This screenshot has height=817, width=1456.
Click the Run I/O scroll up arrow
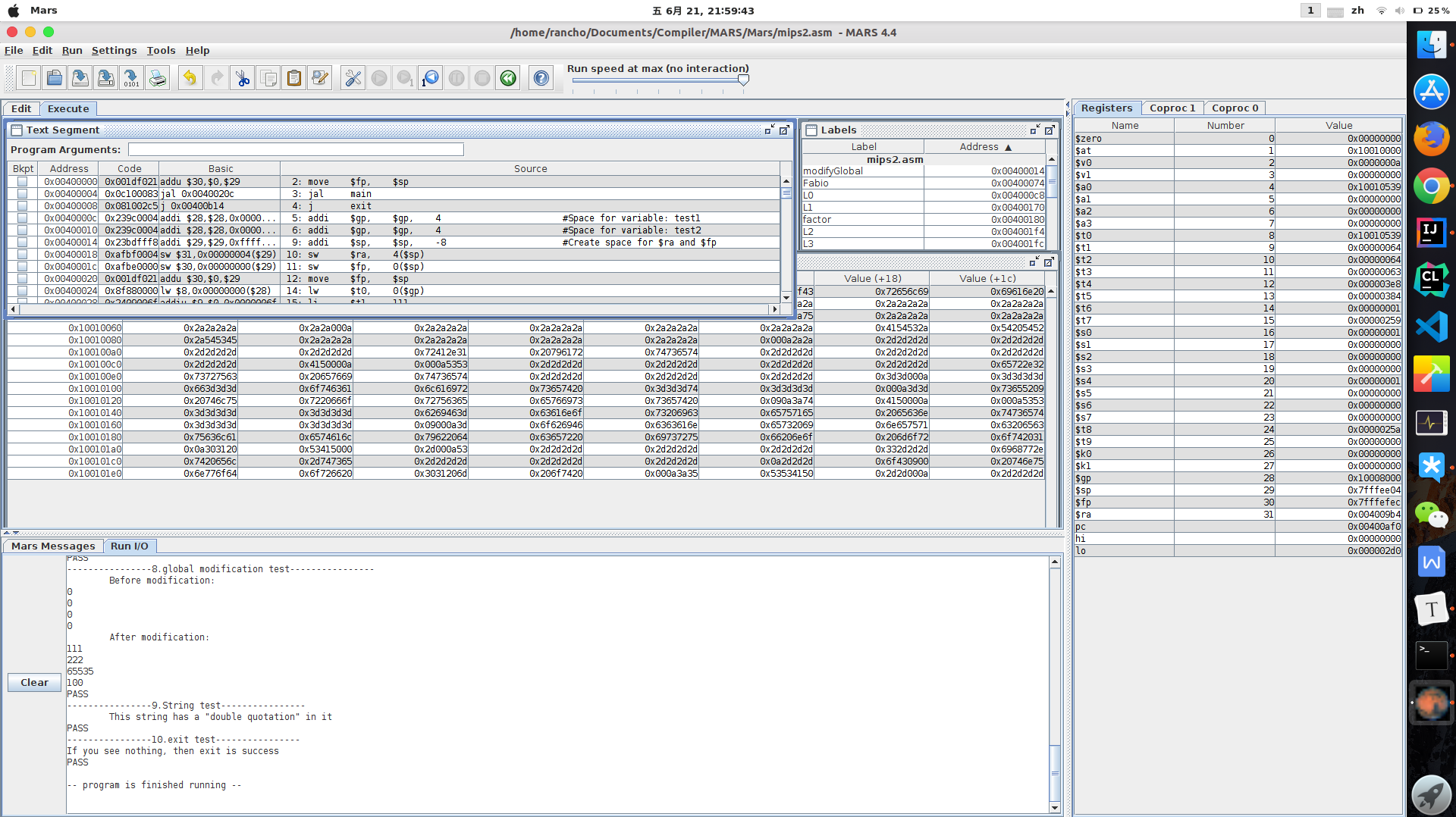pyautogui.click(x=1055, y=562)
